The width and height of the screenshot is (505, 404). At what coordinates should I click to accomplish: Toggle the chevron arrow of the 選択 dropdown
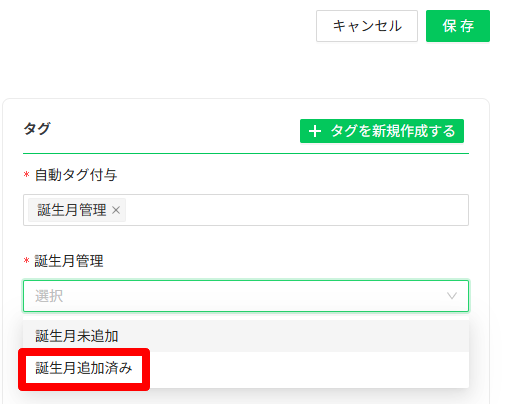[x=452, y=296]
